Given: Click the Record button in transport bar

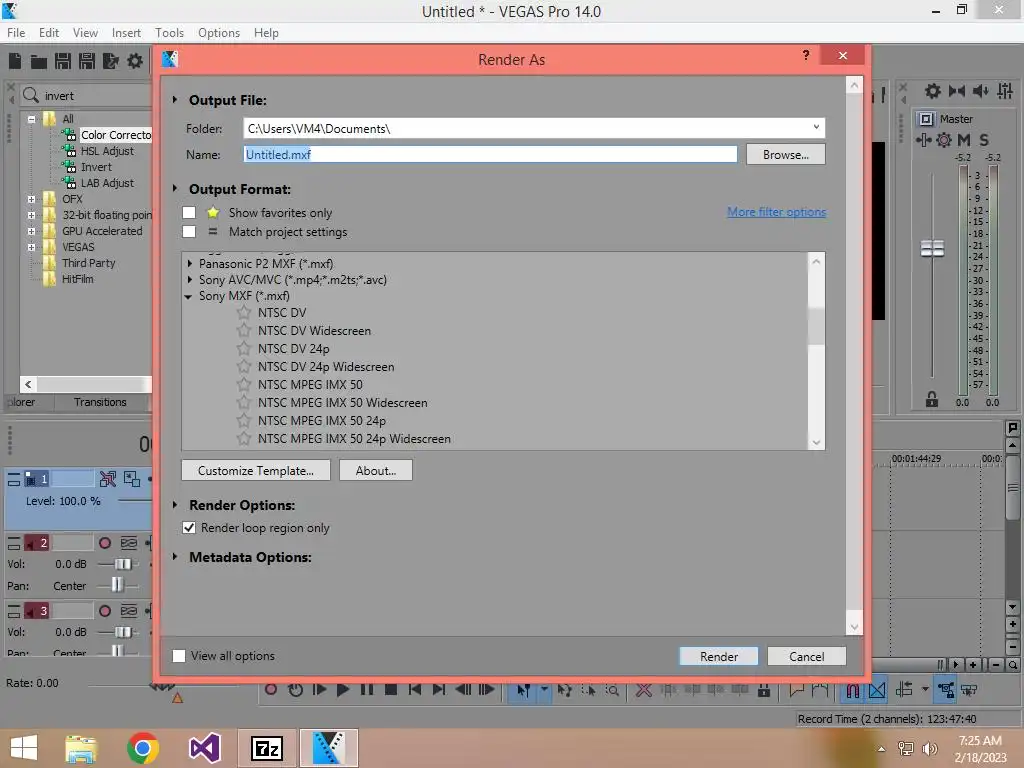Looking at the screenshot, I should click(271, 690).
